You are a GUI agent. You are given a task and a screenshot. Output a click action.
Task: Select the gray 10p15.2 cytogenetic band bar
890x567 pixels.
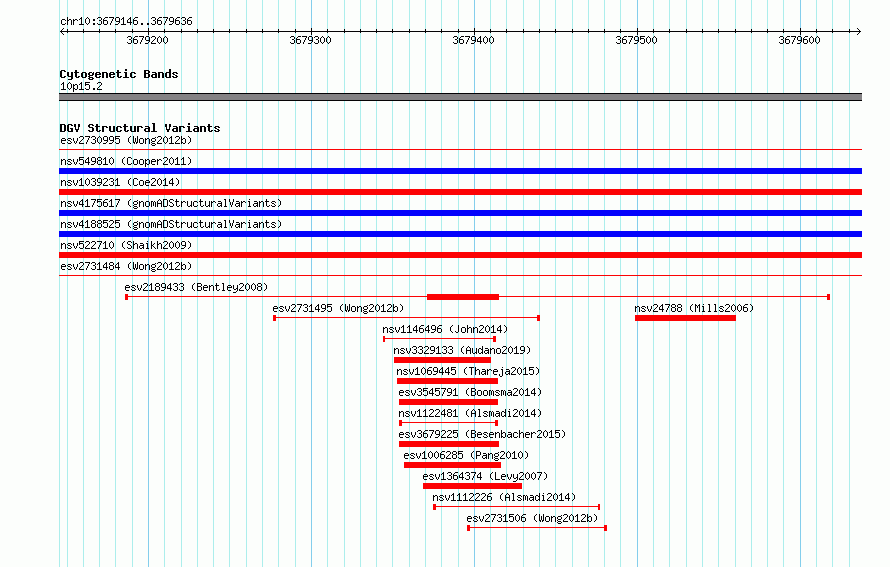pyautogui.click(x=460, y=97)
